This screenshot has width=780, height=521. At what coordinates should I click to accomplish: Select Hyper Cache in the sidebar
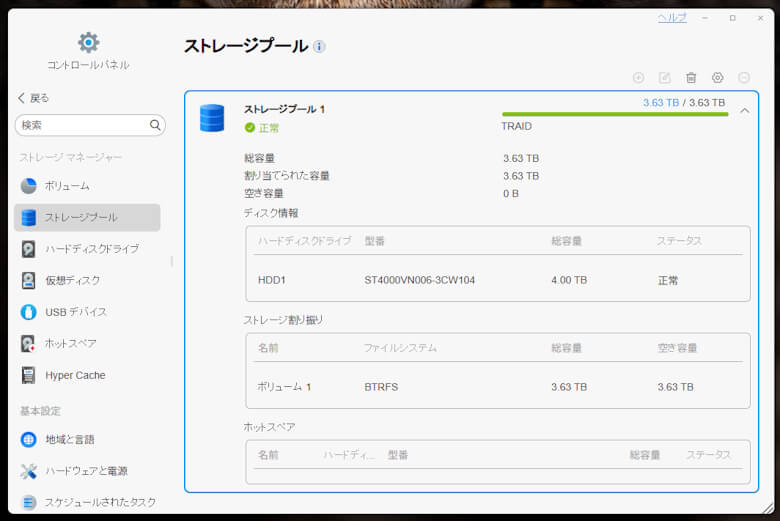pyautogui.click(x=74, y=376)
